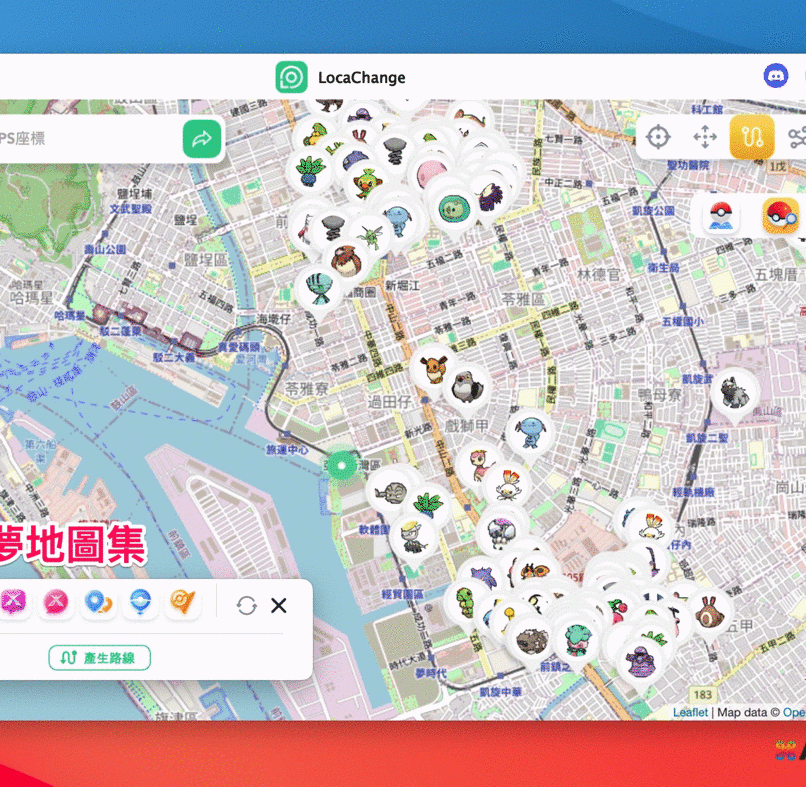Refresh the Pokémon map panel
806x787 pixels.
[x=247, y=605]
